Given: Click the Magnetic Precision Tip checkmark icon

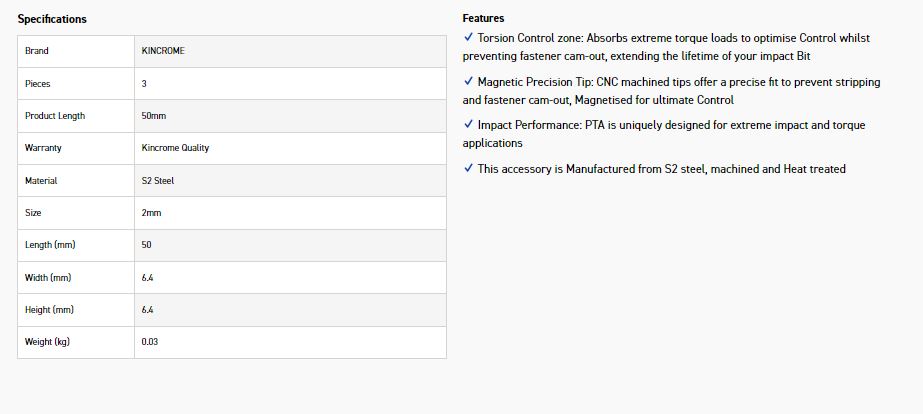Looking at the screenshot, I should point(468,81).
